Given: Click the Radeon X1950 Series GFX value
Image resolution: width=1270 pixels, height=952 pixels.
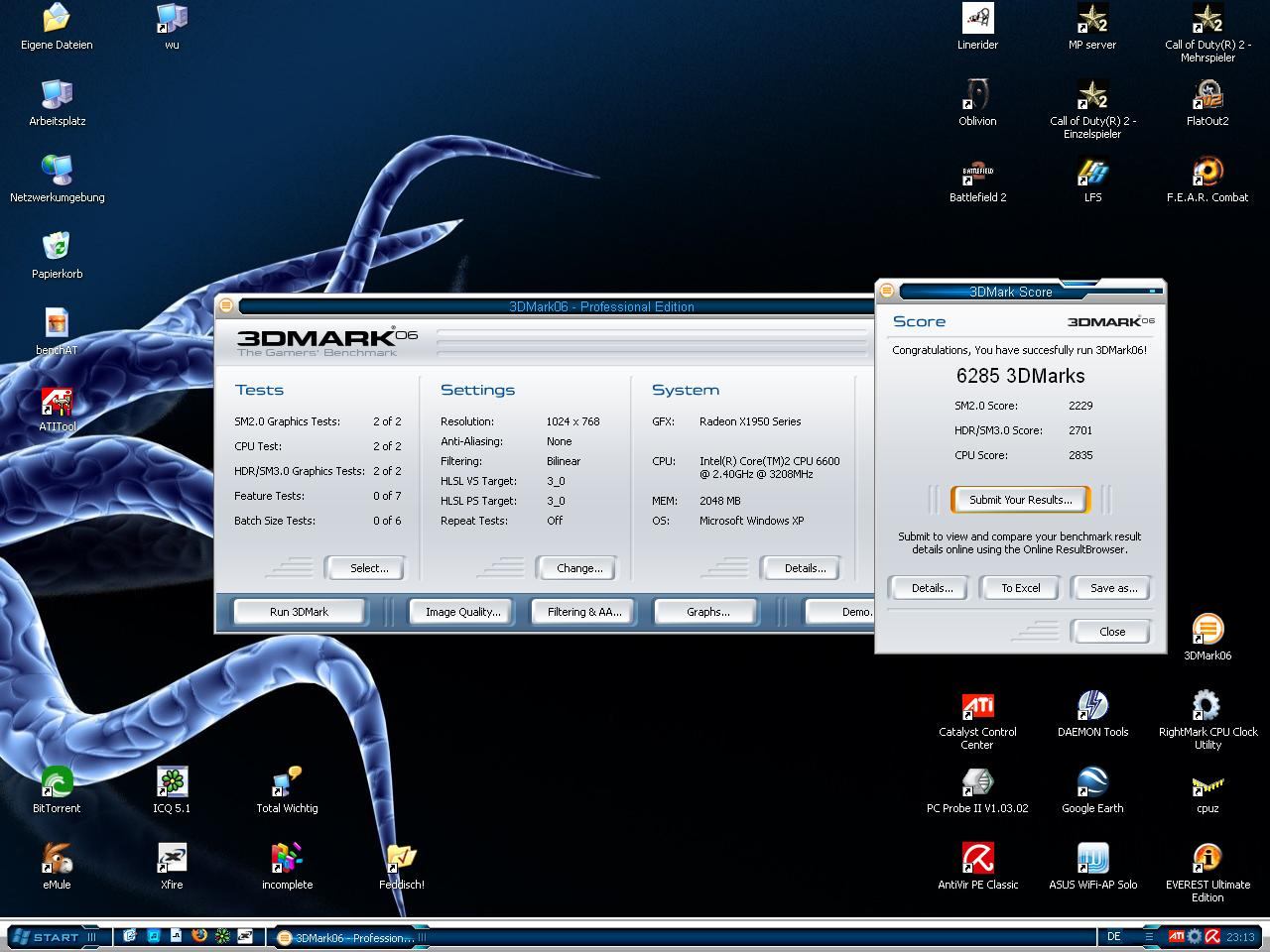Looking at the screenshot, I should point(750,421).
